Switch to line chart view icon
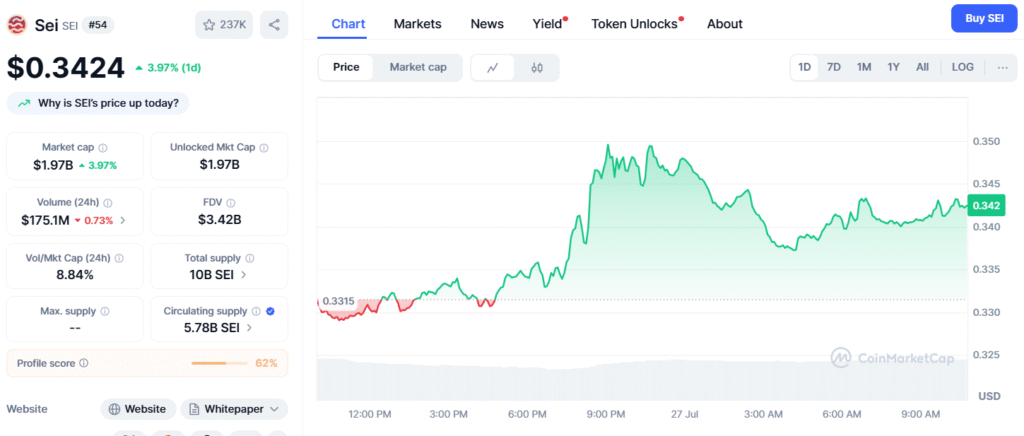 (492, 67)
